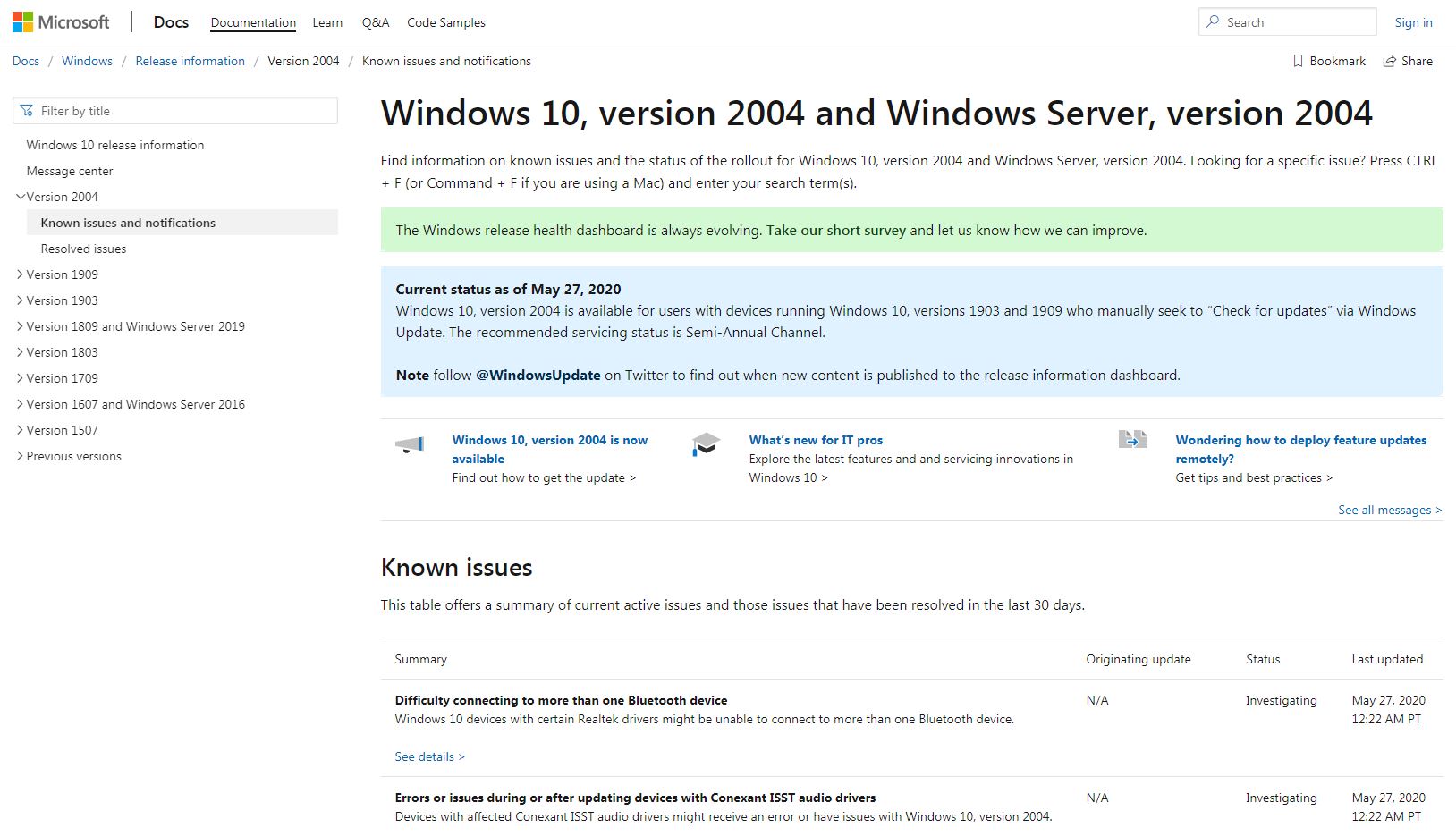Image resolution: width=1456 pixels, height=836 pixels.
Task: Open Message center in sidebar
Action: [70, 171]
